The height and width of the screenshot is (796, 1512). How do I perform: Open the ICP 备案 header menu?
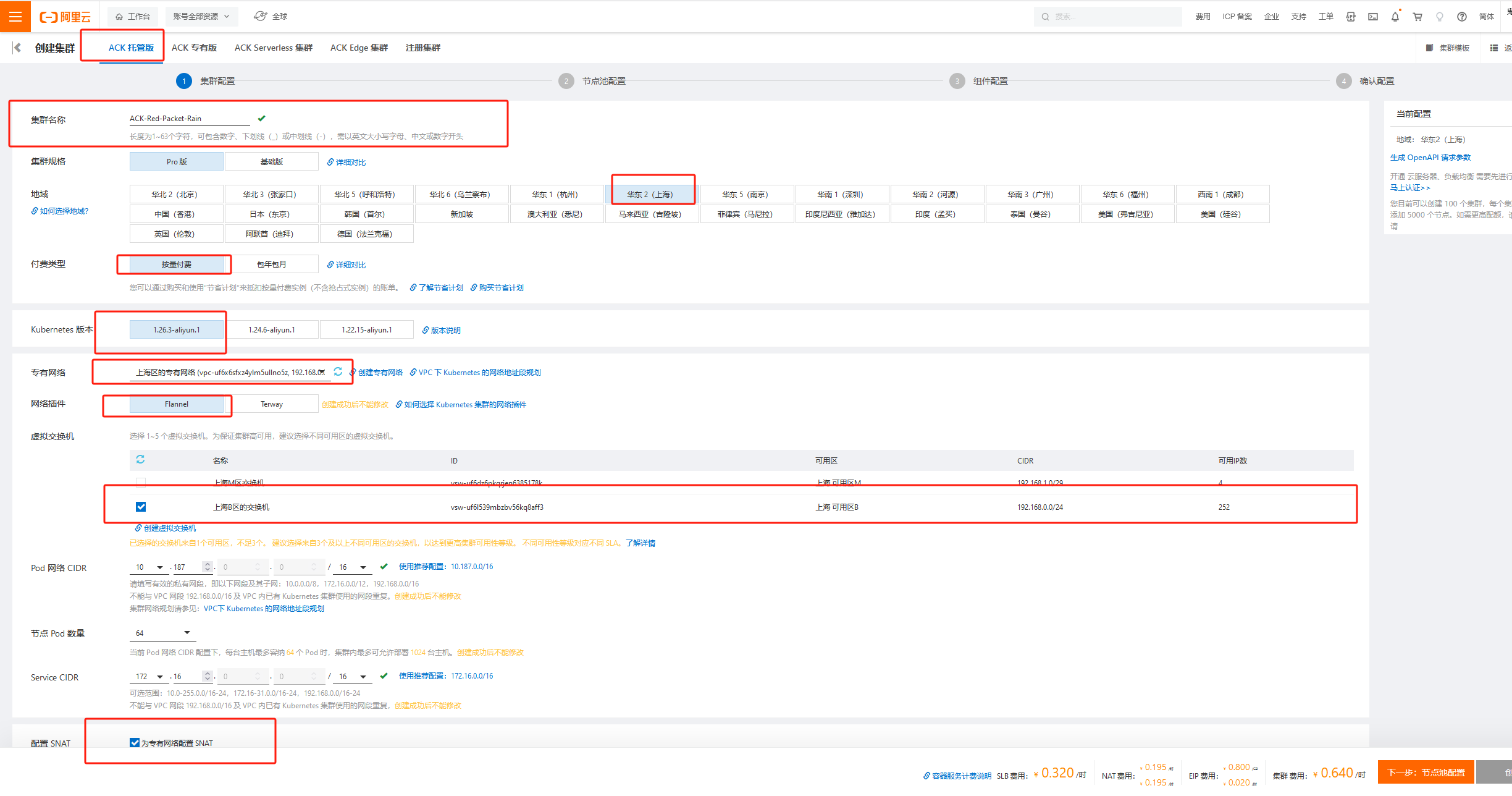pos(1237,17)
